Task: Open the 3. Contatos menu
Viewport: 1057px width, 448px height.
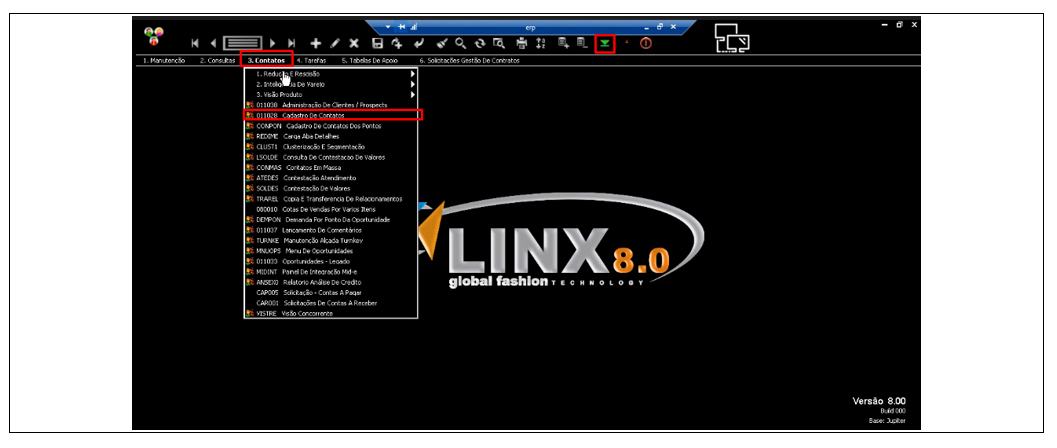Action: pyautogui.click(x=266, y=60)
